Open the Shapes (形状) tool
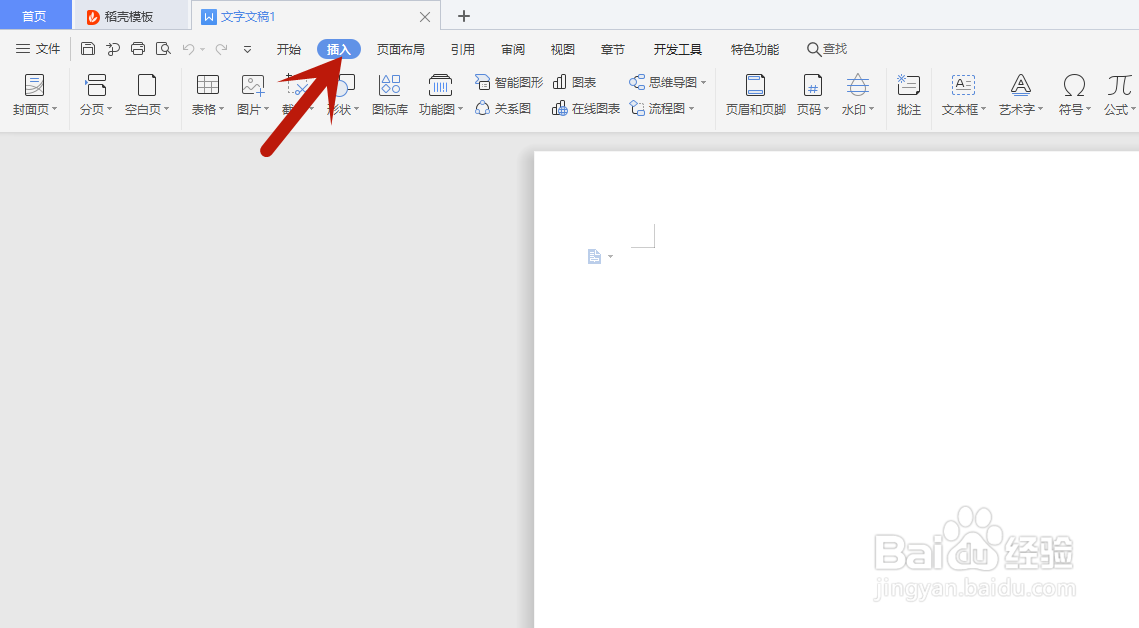 coord(340,95)
